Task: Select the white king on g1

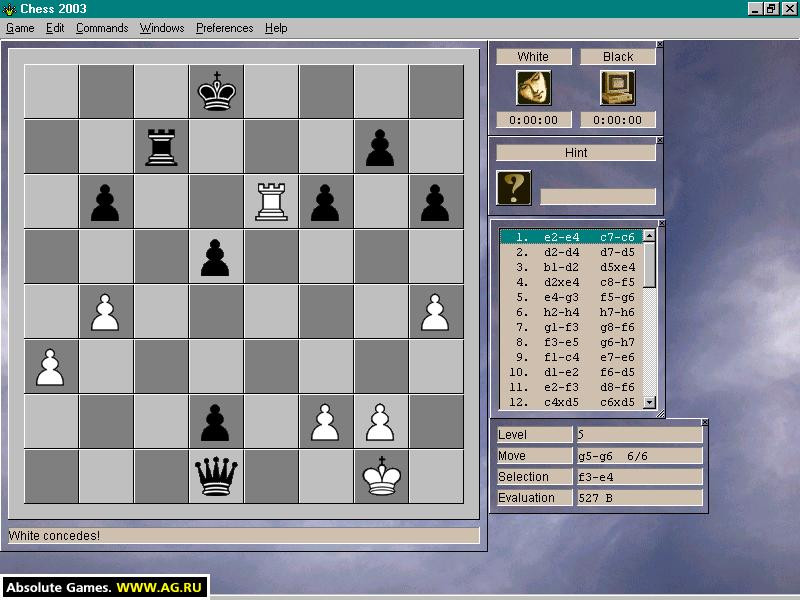Action: [382, 477]
